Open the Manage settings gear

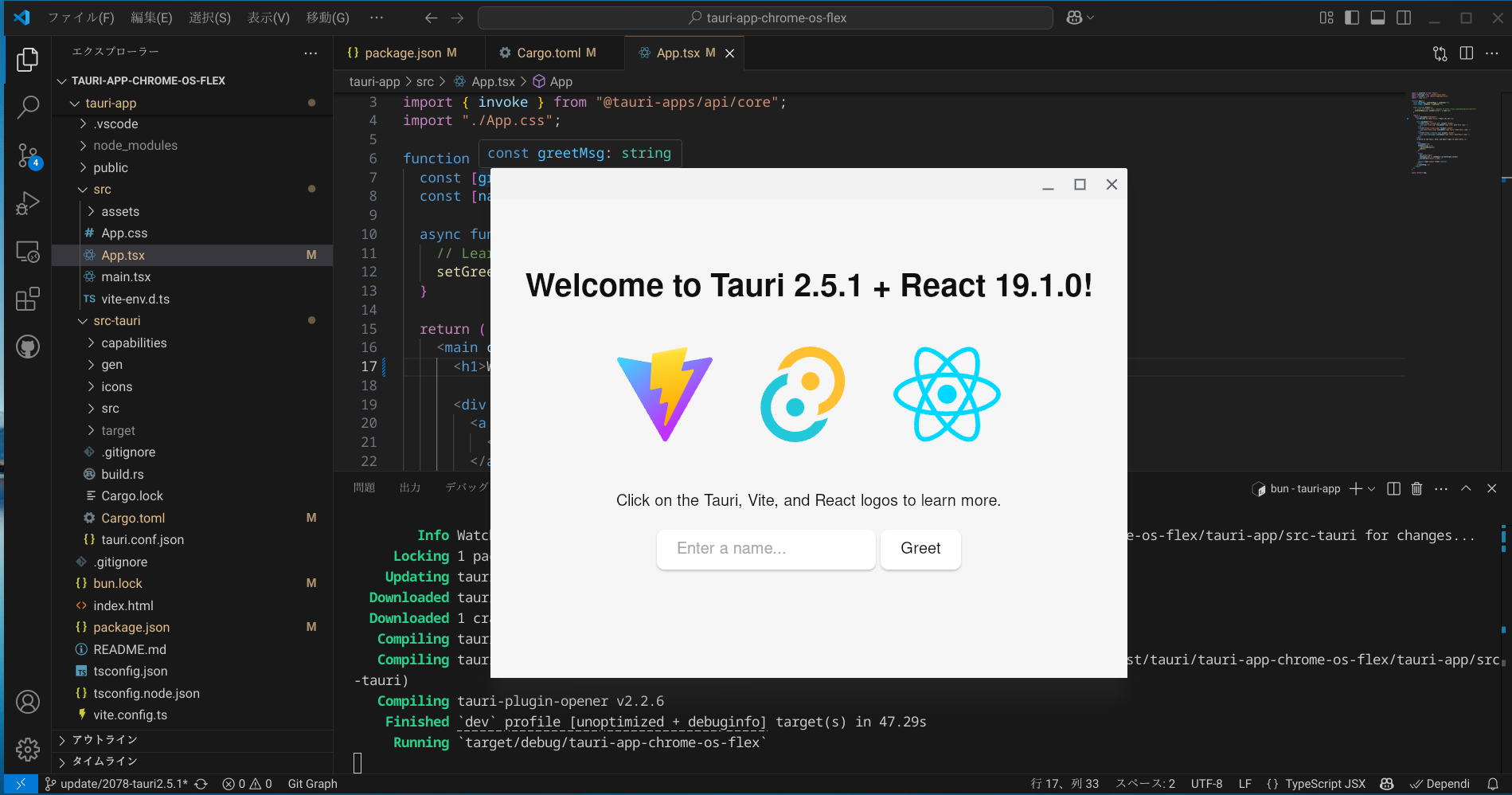29,749
